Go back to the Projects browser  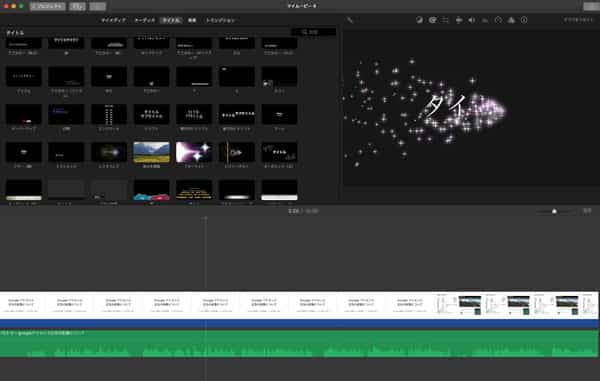(x=47, y=6)
